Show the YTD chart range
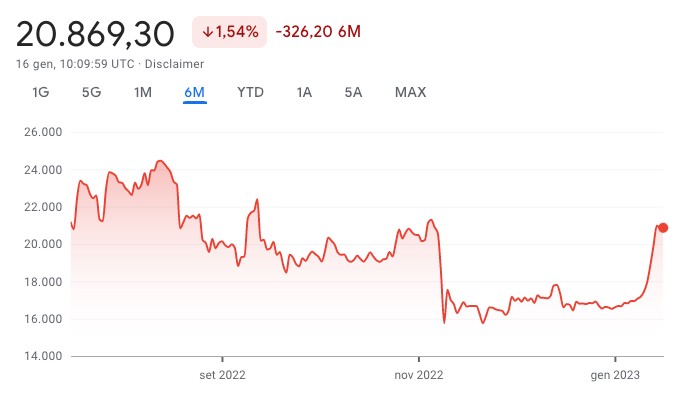The height and width of the screenshot is (395, 696). tap(250, 92)
